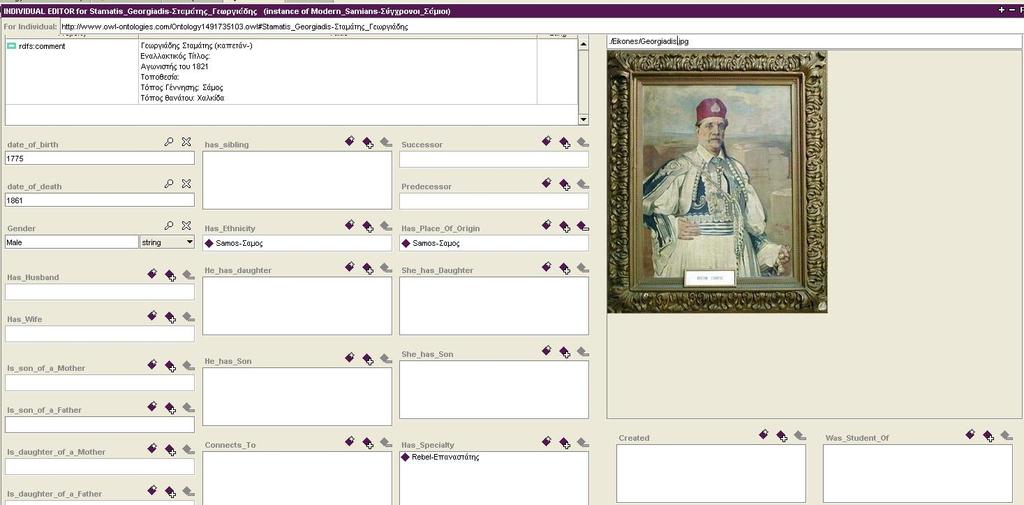Create new instance for She_has_Daughter
Image resolution: width=1024 pixels, height=505 pixels.
pos(547,267)
